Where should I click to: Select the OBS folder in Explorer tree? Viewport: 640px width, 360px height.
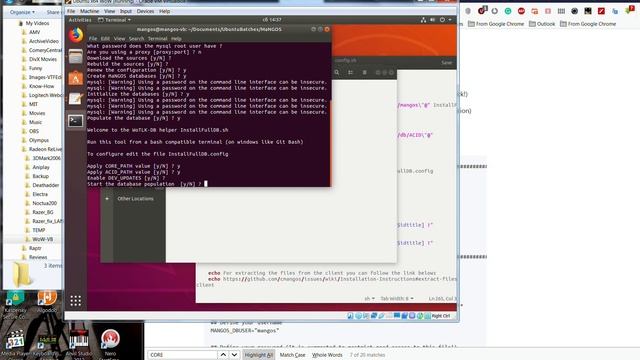point(34,131)
